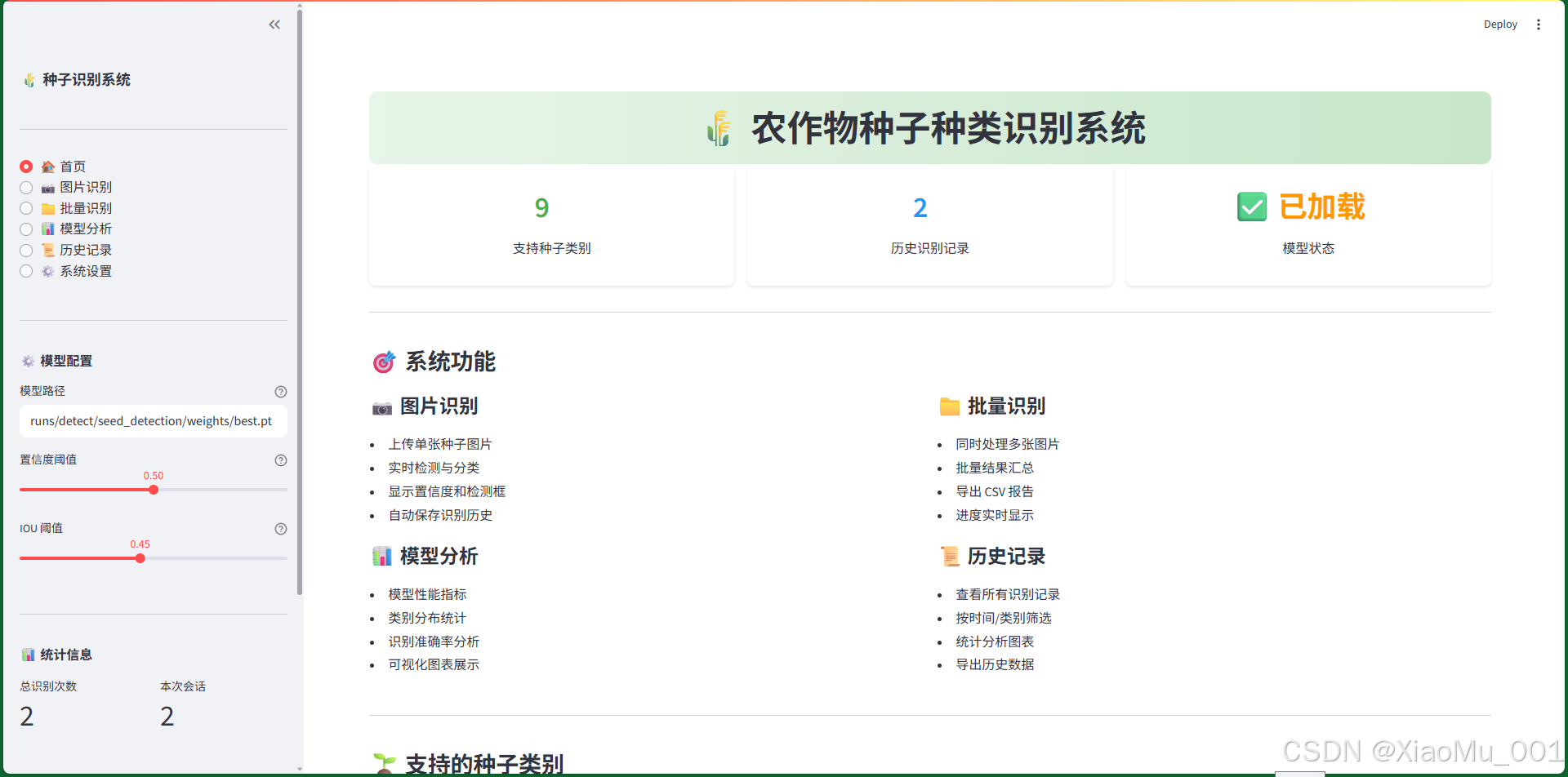This screenshot has width=1568, height=777.
Task: Select the 历史记录 navigation entry
Action: tap(87, 250)
